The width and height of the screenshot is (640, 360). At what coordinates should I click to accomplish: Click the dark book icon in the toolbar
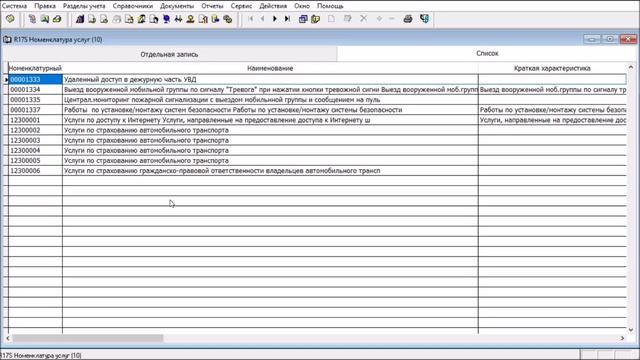pos(80,19)
